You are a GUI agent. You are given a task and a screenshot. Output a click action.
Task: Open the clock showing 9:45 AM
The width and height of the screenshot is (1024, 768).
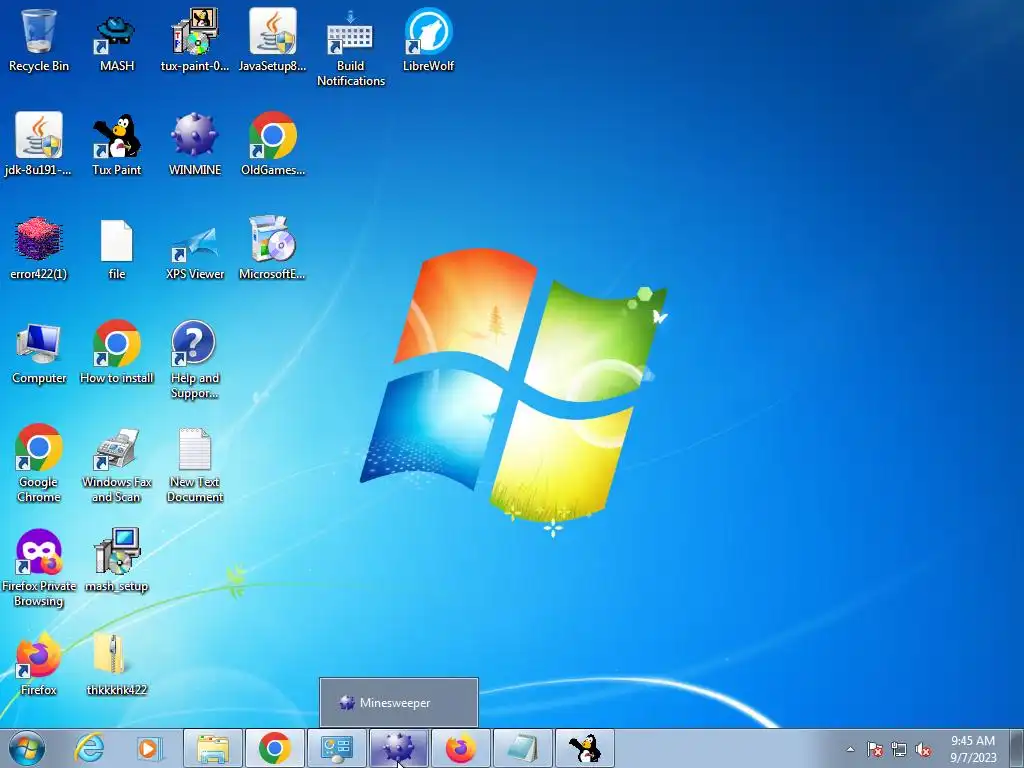click(x=973, y=749)
